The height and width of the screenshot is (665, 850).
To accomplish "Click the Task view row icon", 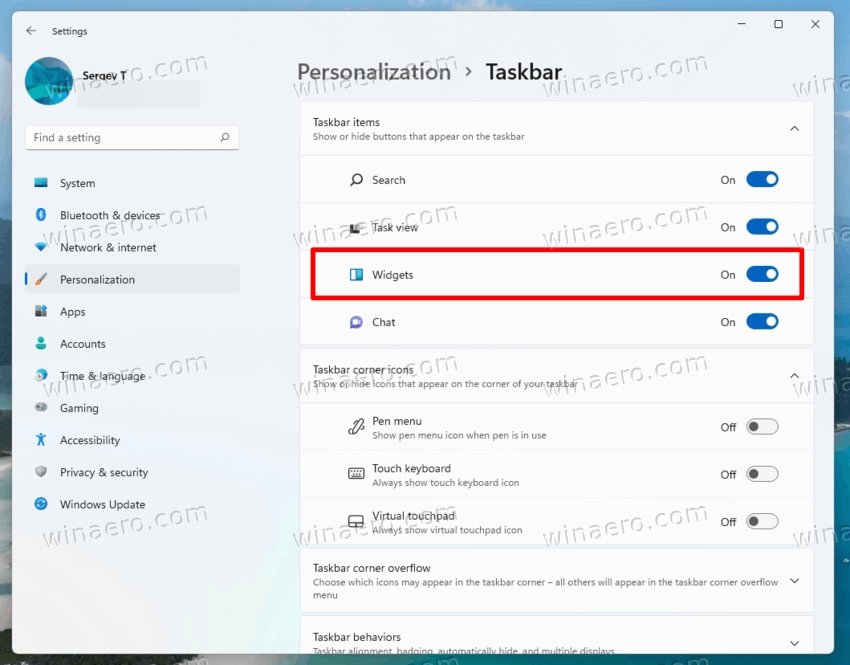I will click(x=355, y=228).
